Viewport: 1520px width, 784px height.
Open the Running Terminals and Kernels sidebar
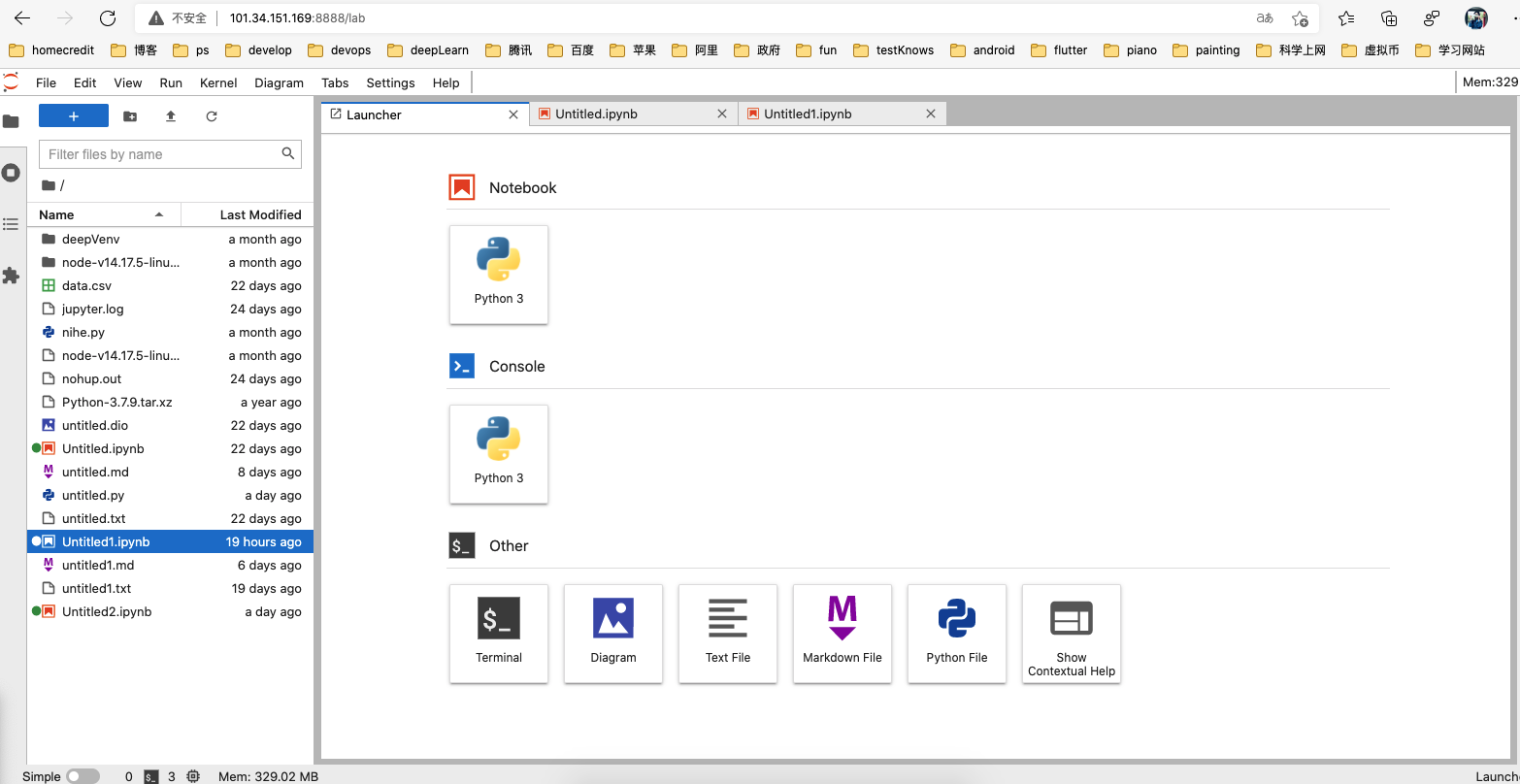pyautogui.click(x=11, y=173)
